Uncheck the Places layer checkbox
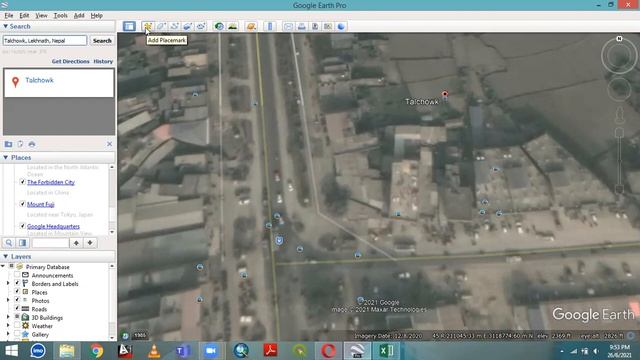The height and width of the screenshot is (360, 640). pos(17,292)
